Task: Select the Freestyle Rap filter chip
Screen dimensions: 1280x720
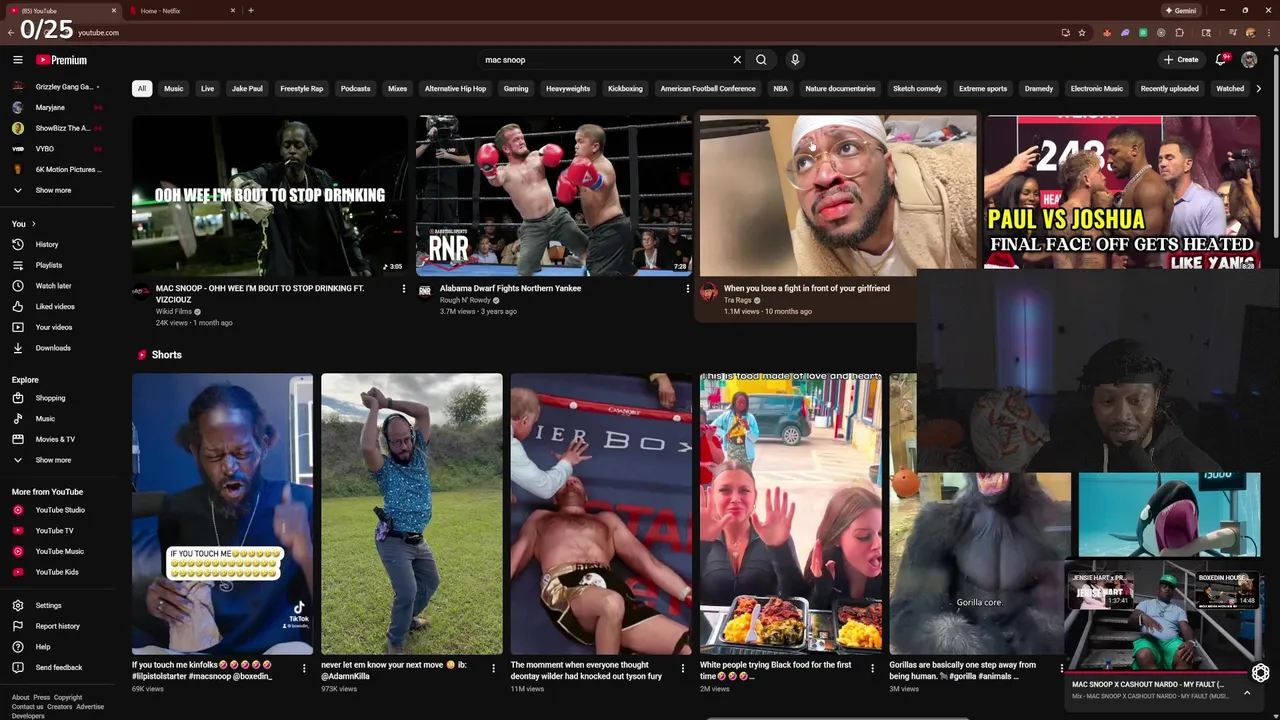Action: tap(302, 88)
